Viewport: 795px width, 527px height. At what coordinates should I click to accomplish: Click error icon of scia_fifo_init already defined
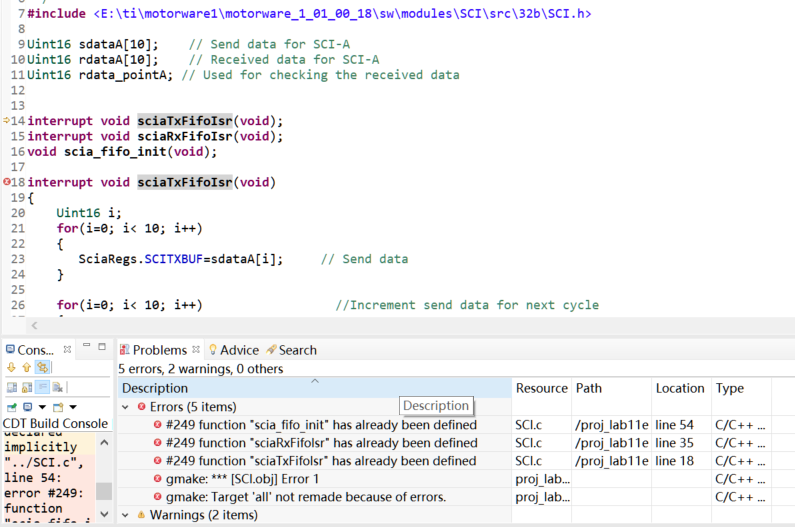(x=158, y=425)
